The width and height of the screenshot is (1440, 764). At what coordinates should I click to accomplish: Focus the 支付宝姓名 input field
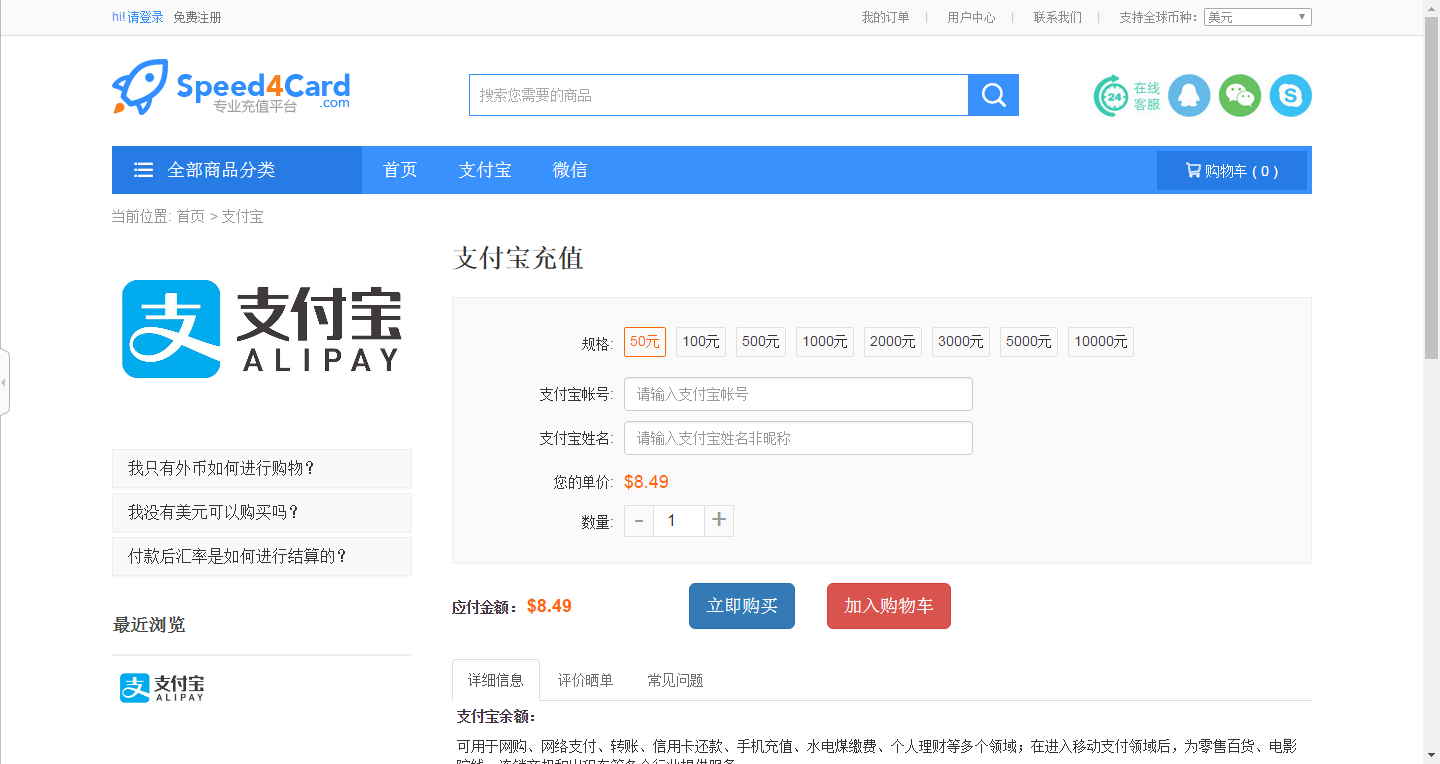pos(798,438)
